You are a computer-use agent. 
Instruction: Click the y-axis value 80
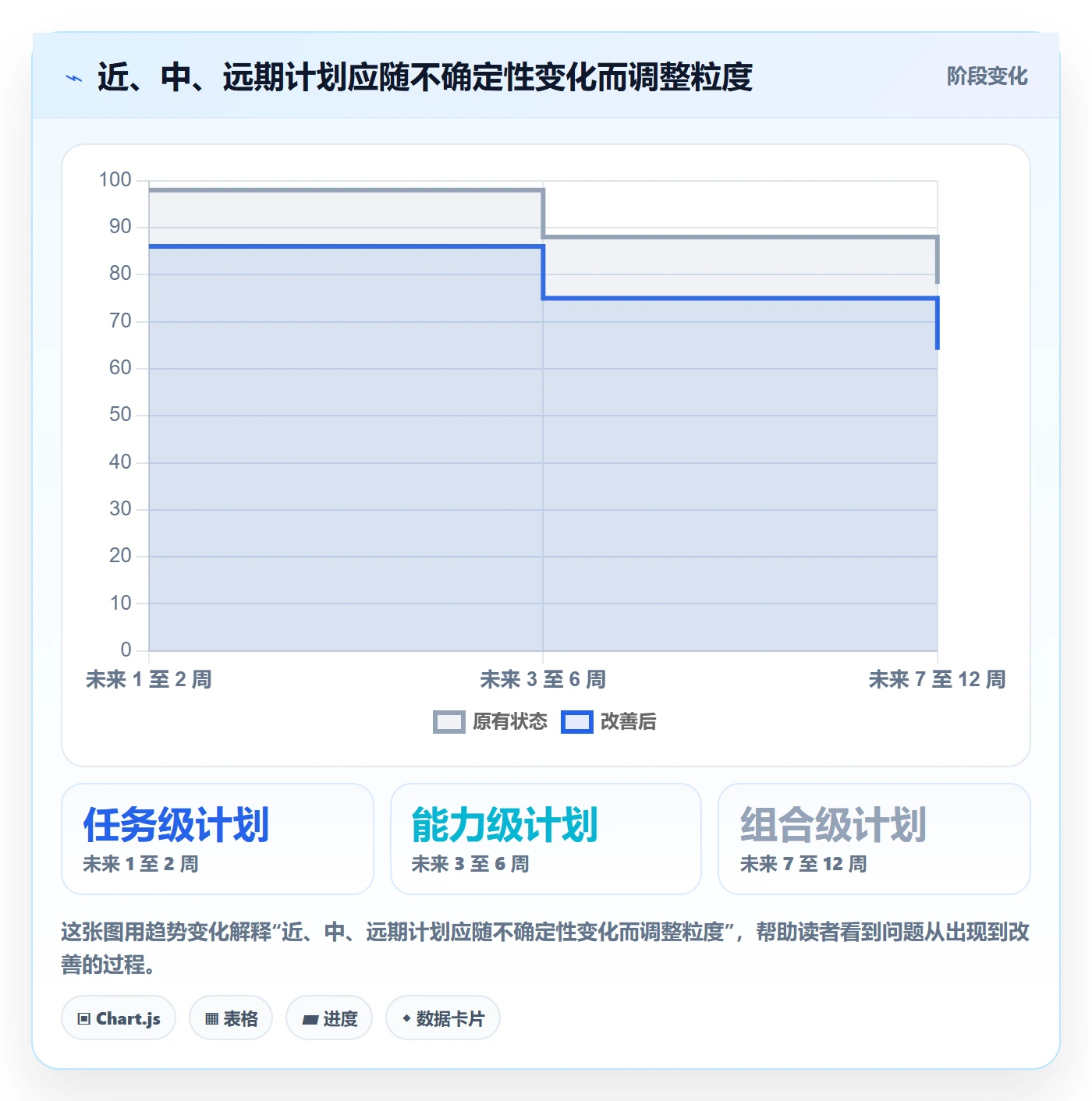click(x=120, y=274)
